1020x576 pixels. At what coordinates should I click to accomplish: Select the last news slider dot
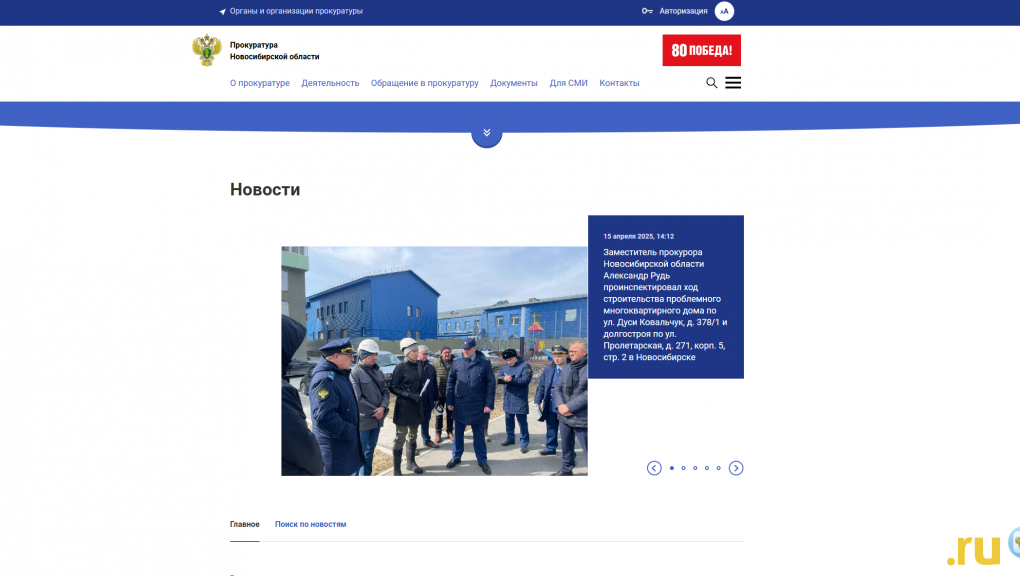pos(718,468)
